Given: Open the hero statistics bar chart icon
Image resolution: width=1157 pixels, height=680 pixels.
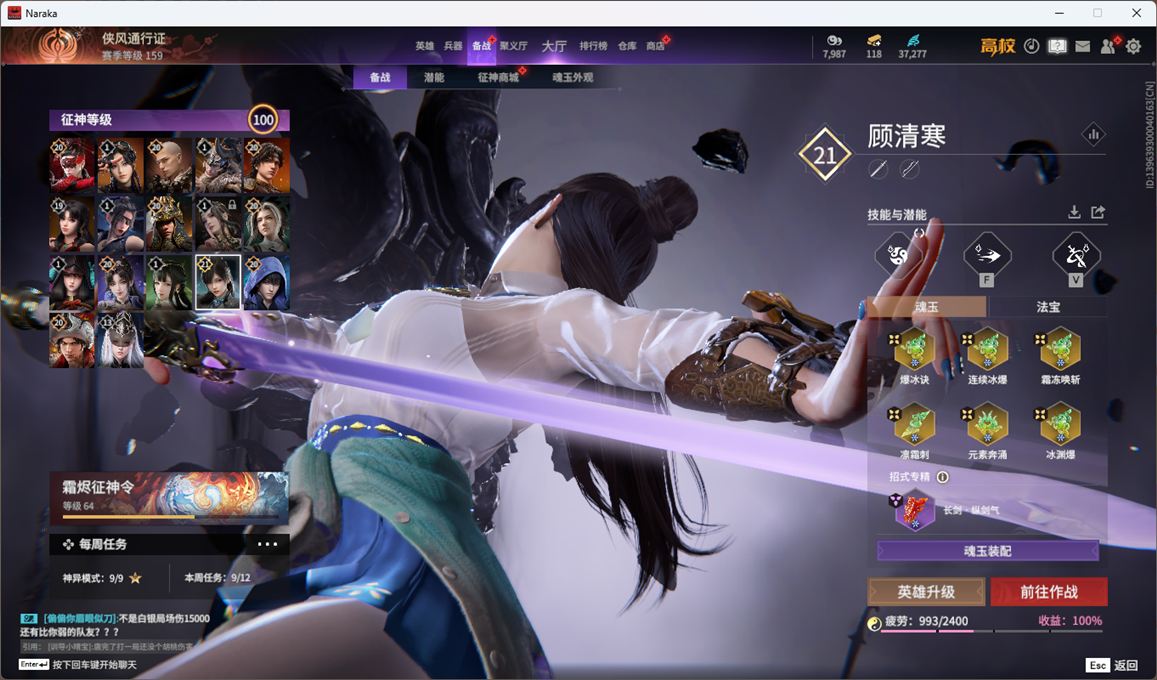Looking at the screenshot, I should [x=1094, y=134].
